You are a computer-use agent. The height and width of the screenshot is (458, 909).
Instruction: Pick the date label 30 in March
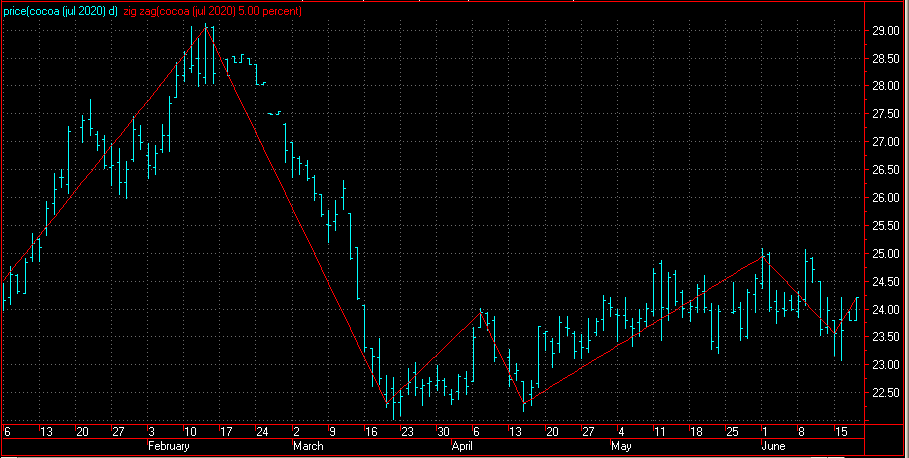tap(443, 432)
